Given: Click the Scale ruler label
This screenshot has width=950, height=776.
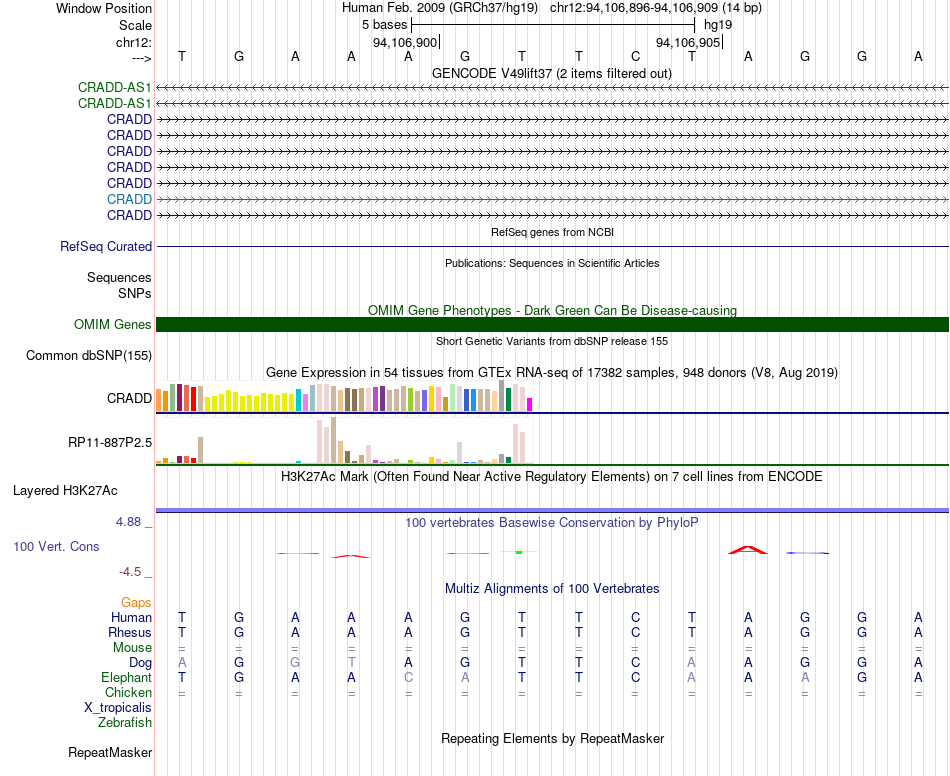Looking at the screenshot, I should click(x=135, y=25).
